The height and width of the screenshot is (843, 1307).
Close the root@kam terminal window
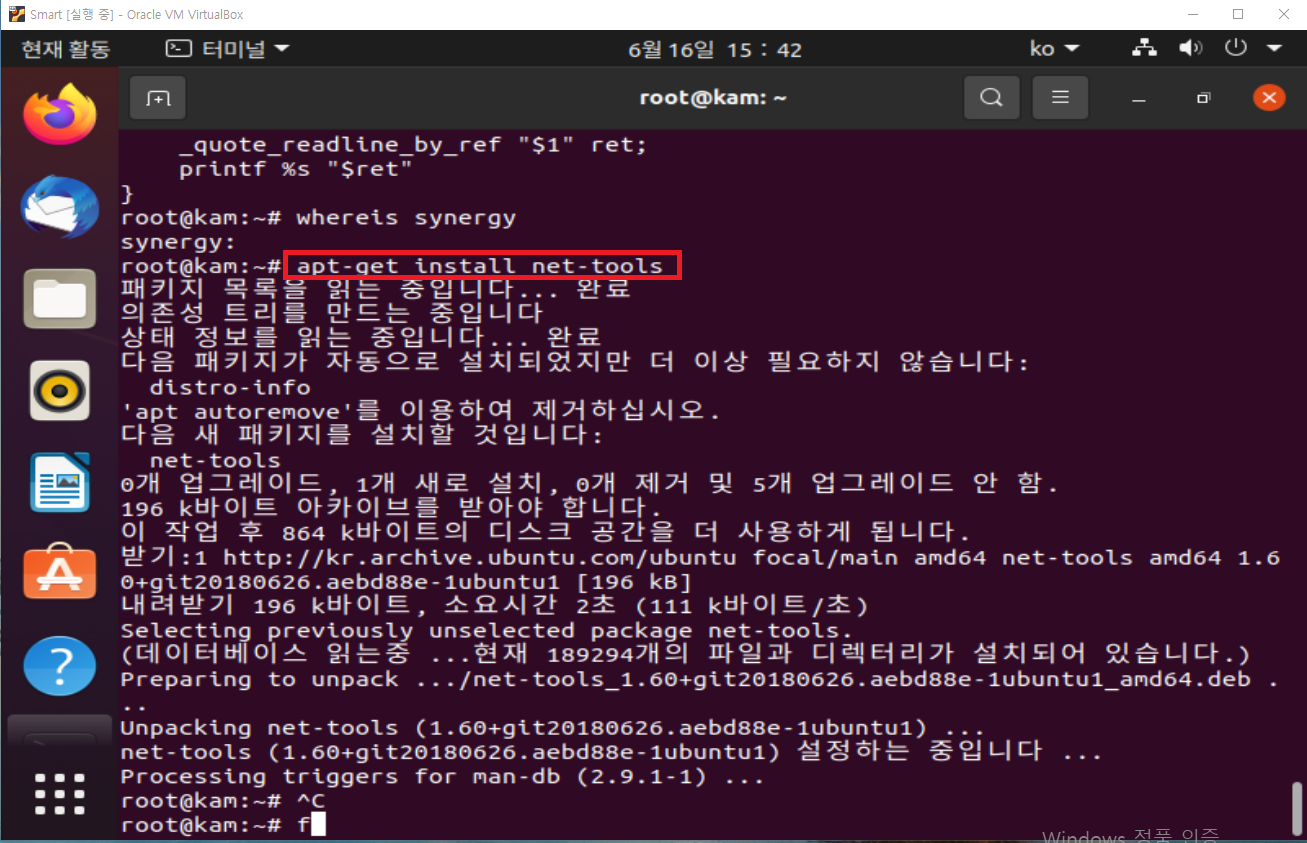(x=1269, y=98)
